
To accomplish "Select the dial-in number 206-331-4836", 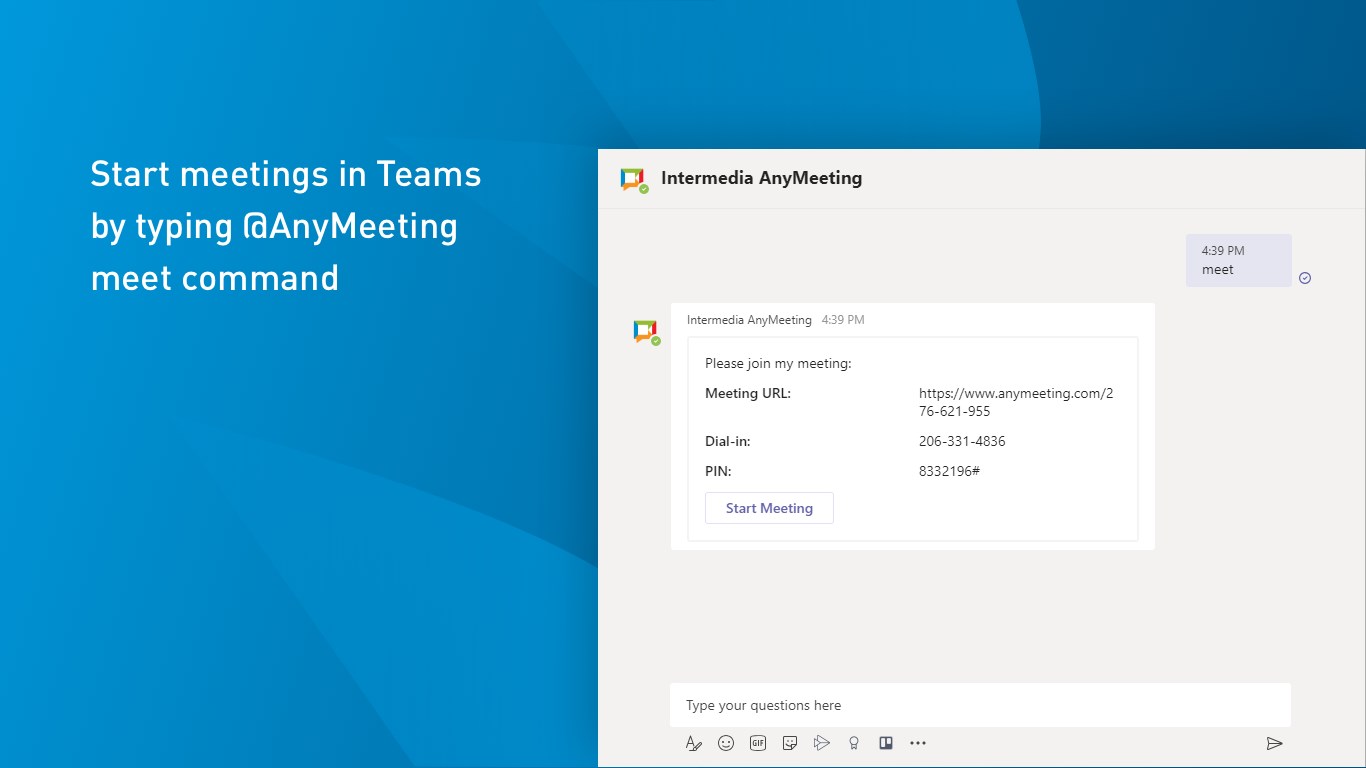I will [962, 441].
